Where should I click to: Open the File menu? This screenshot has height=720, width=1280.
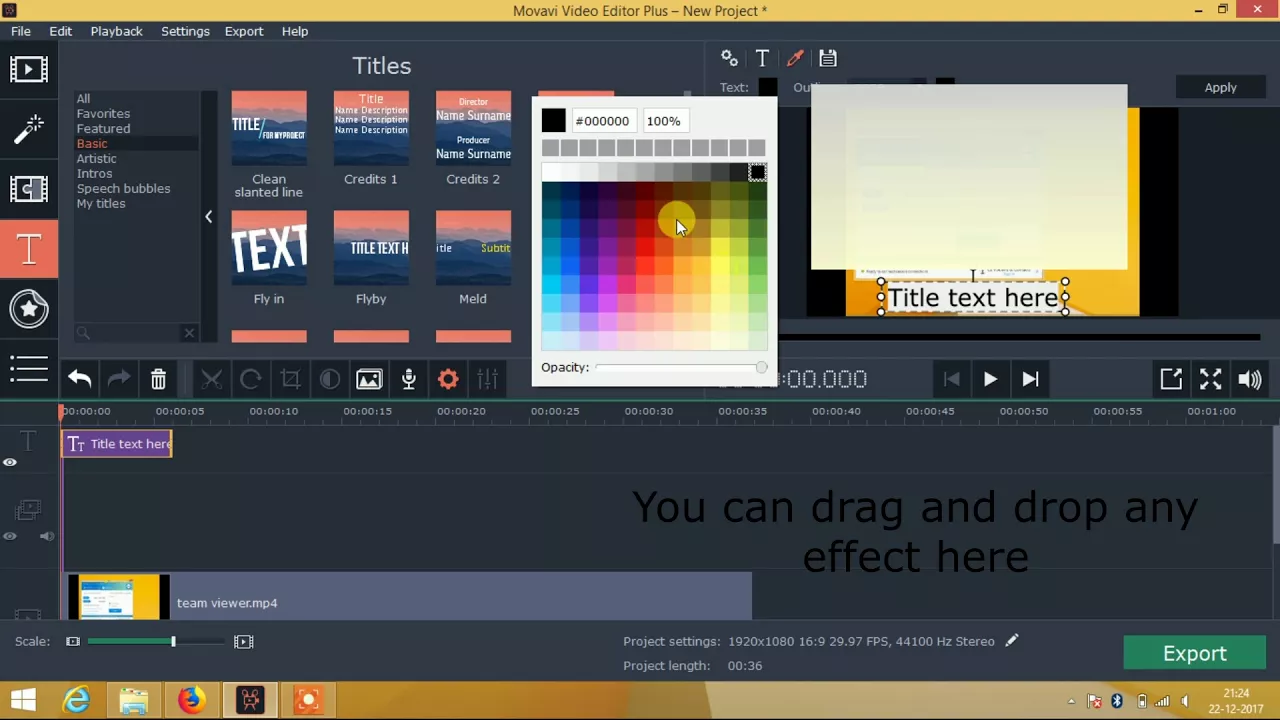(20, 31)
